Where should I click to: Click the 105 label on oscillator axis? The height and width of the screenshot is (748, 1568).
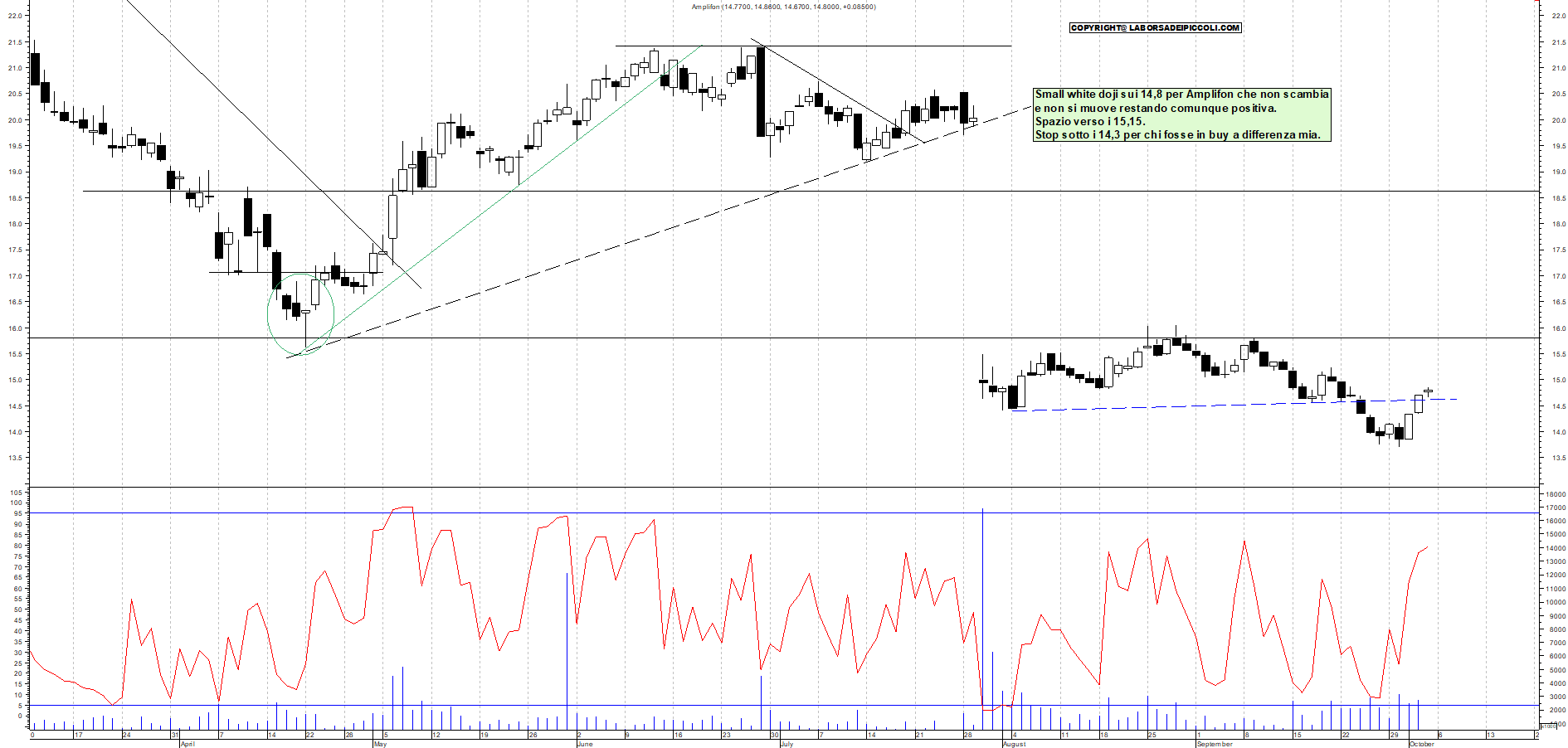(17, 493)
